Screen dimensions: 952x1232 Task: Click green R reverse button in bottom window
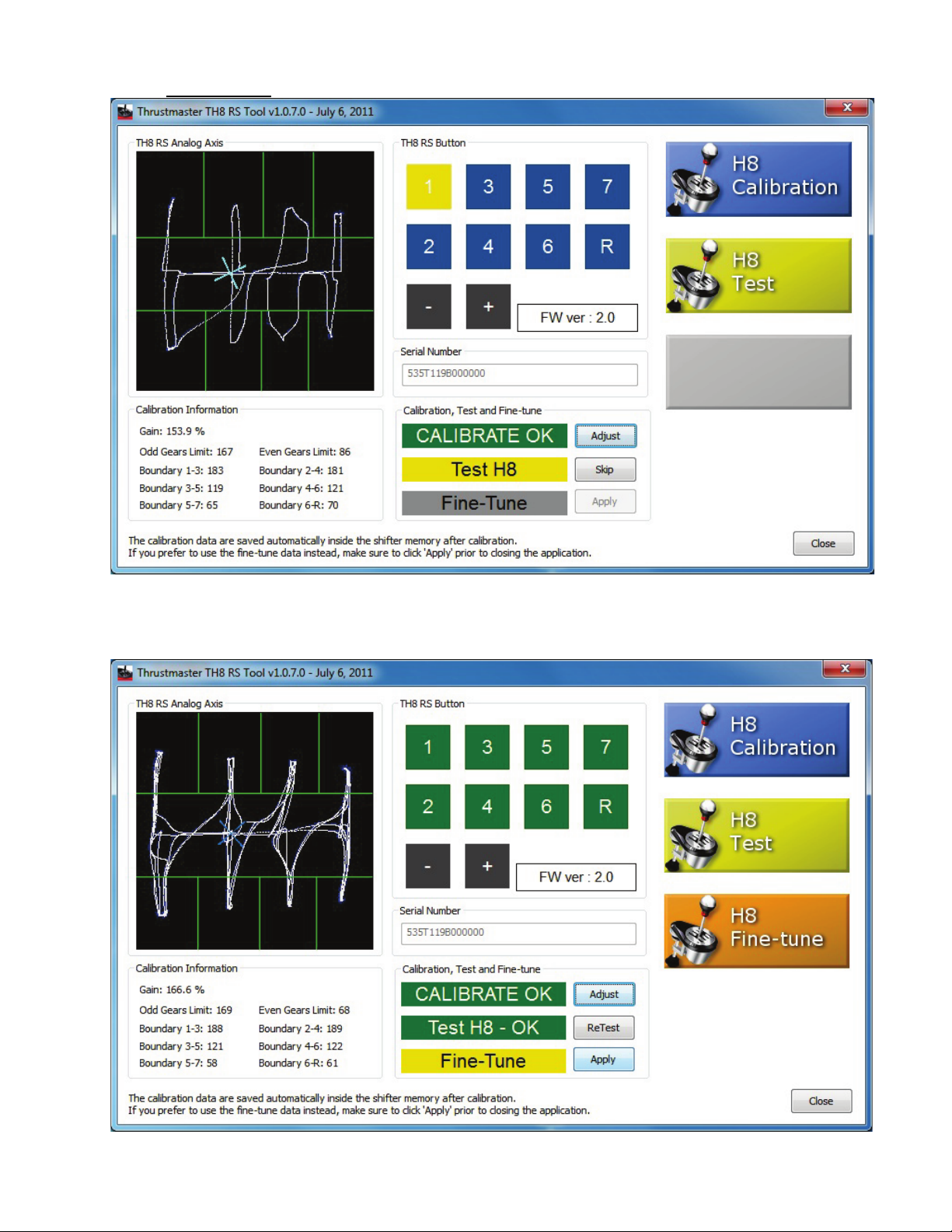pyautogui.click(x=605, y=807)
